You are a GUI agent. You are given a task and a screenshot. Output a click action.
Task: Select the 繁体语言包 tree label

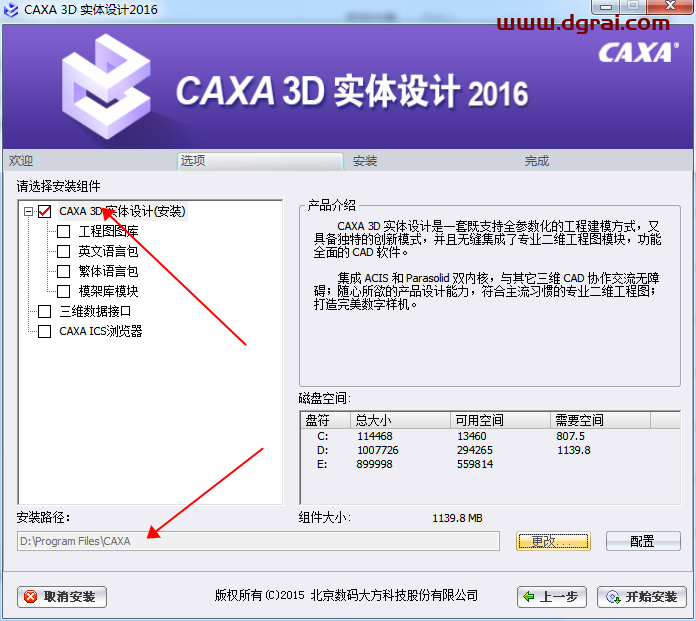pyautogui.click(x=108, y=271)
